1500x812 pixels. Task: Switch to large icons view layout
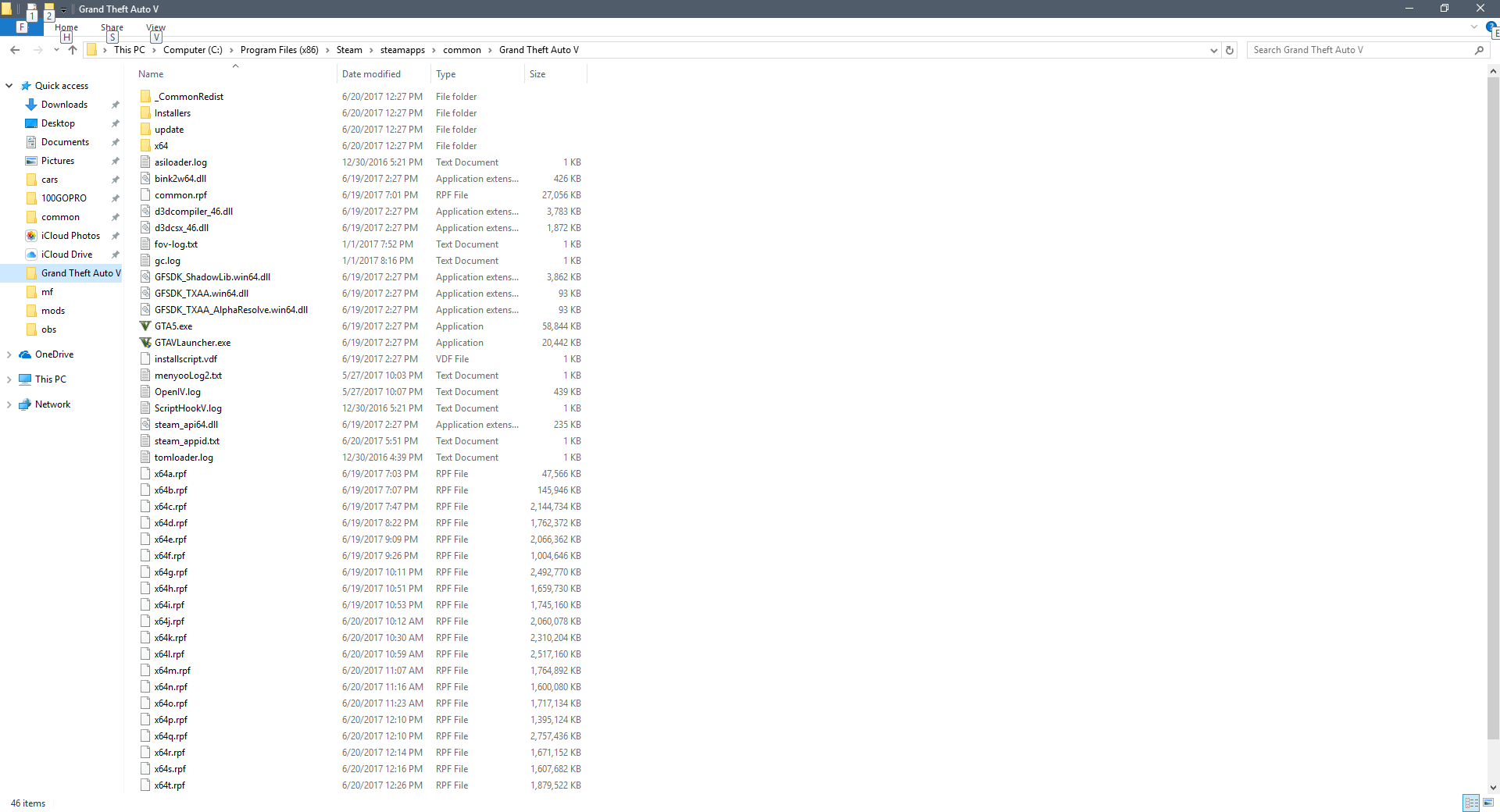[x=1488, y=803]
